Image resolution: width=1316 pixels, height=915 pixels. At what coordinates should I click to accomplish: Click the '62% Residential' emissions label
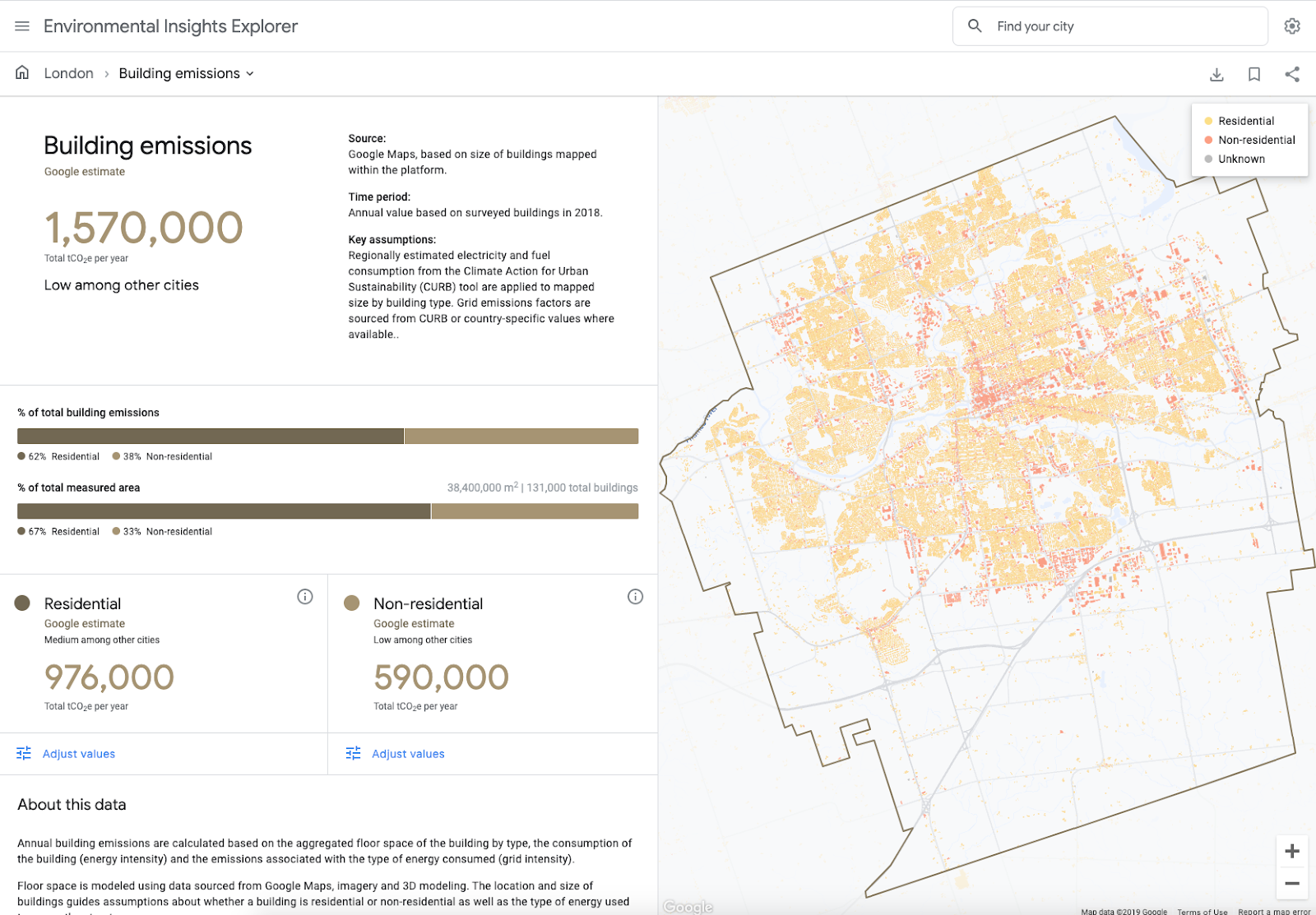(x=58, y=456)
